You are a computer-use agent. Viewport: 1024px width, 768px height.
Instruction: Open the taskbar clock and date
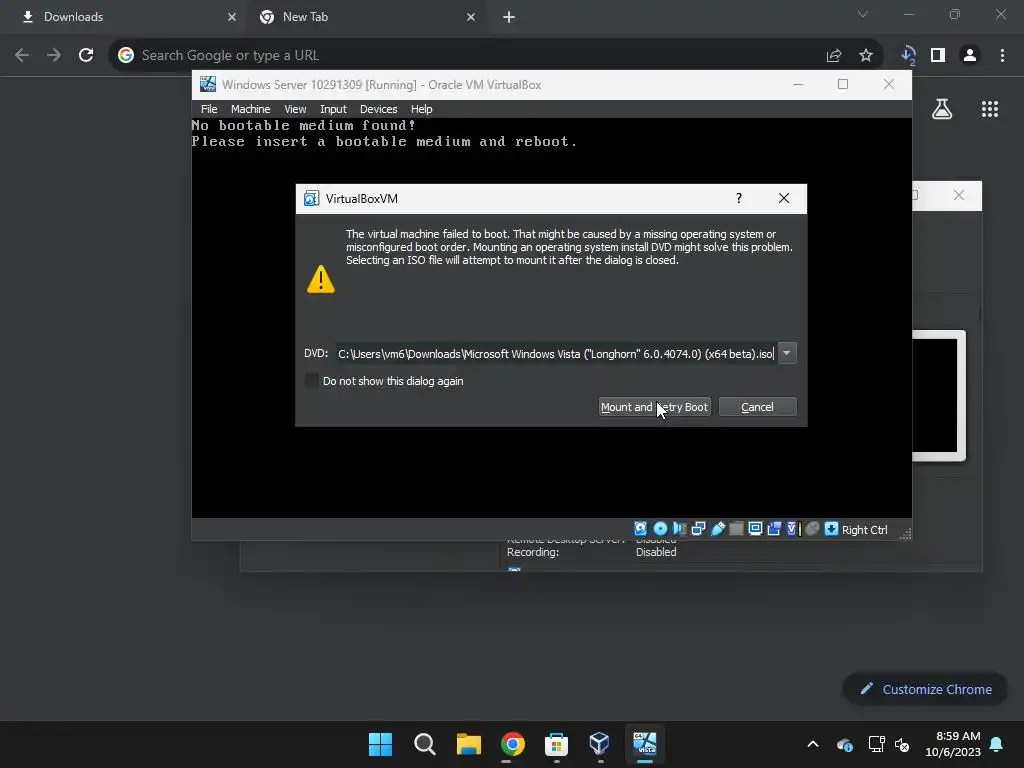click(x=952, y=744)
